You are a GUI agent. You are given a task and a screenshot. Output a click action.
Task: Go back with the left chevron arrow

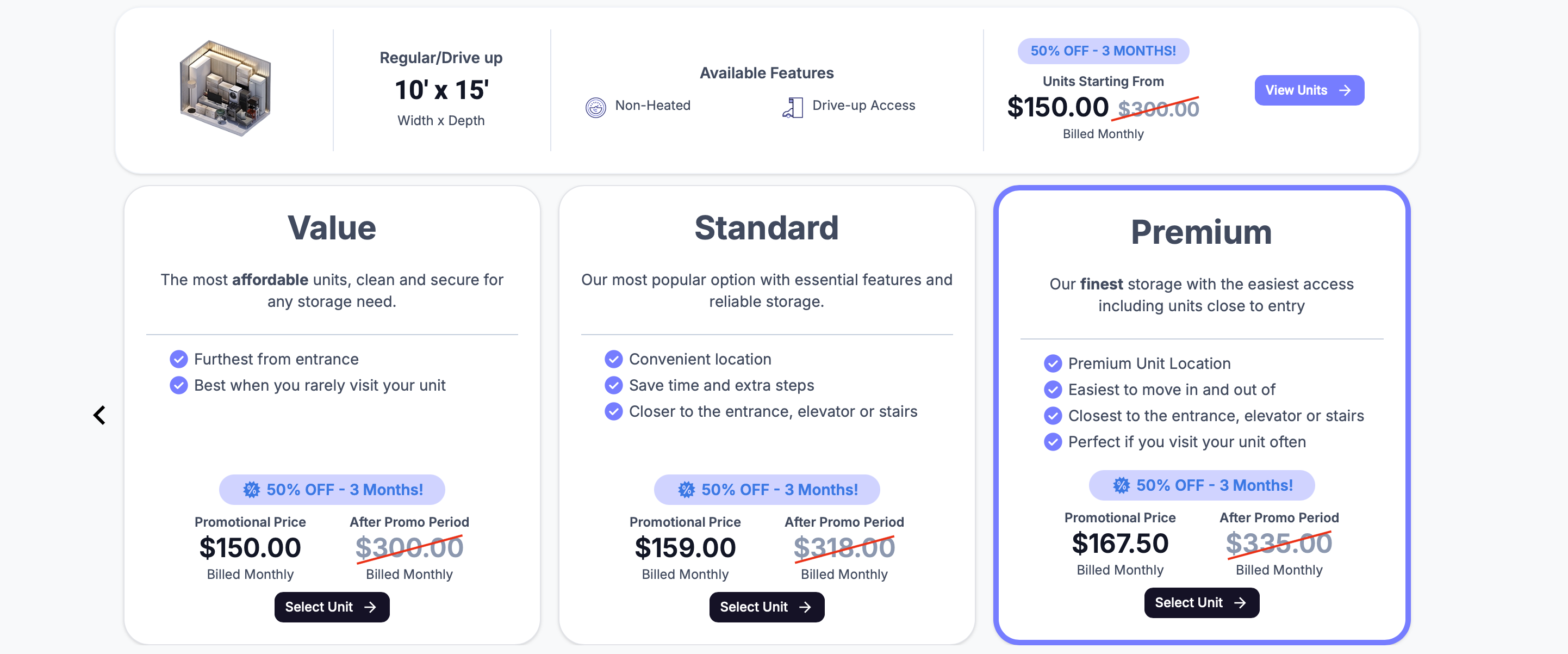click(100, 415)
